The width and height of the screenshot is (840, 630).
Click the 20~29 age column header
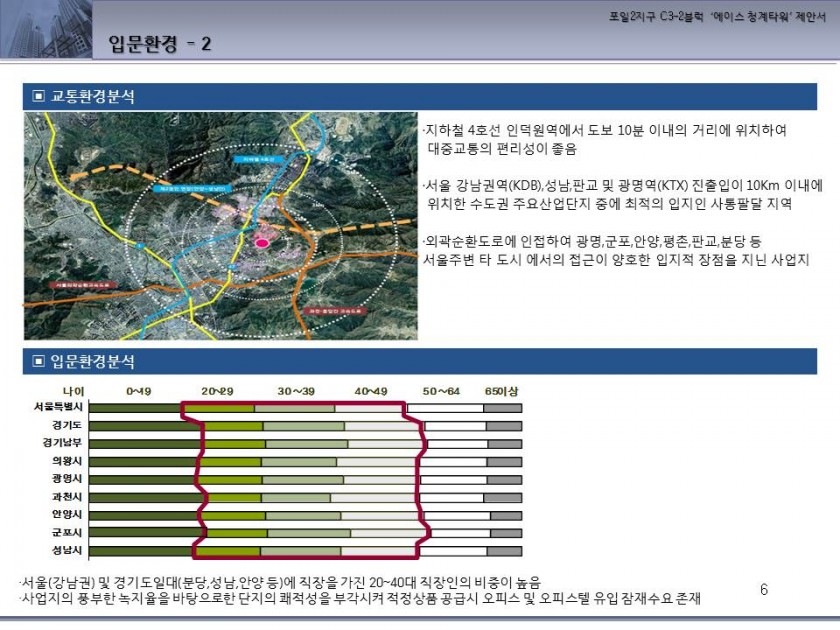pos(217,390)
